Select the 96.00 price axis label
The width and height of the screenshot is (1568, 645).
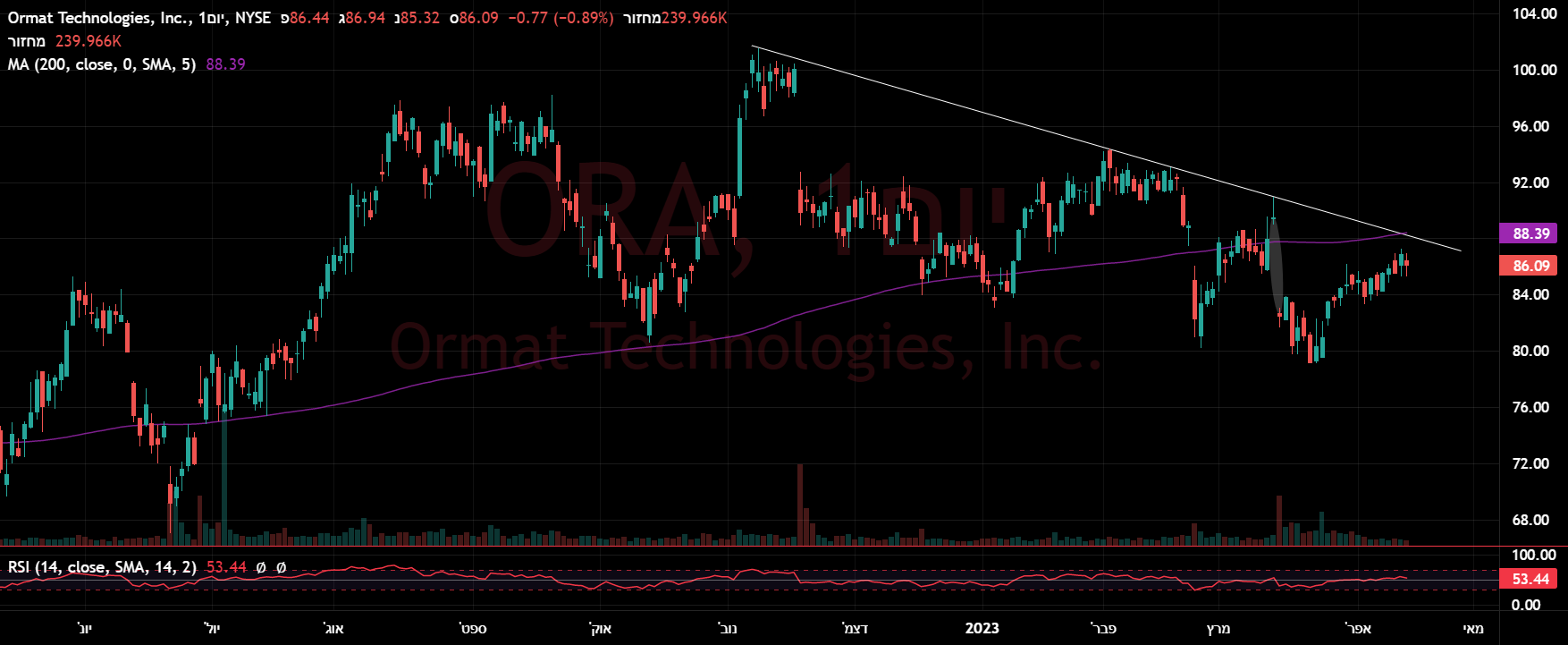tap(1530, 126)
